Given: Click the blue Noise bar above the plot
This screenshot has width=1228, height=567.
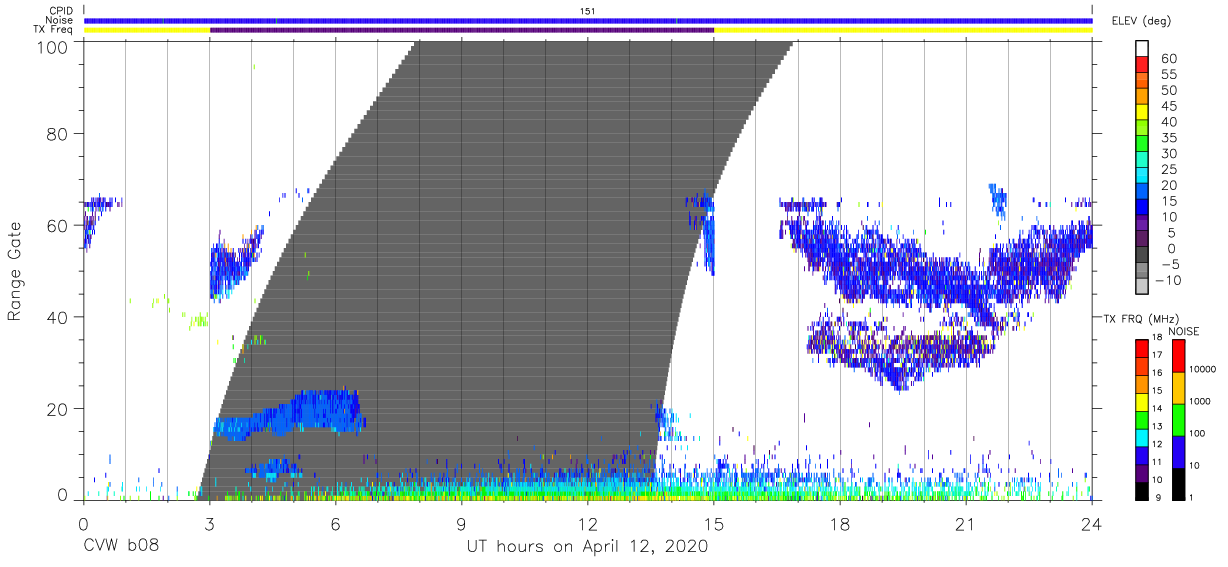Looking at the screenshot, I should [x=588, y=20].
